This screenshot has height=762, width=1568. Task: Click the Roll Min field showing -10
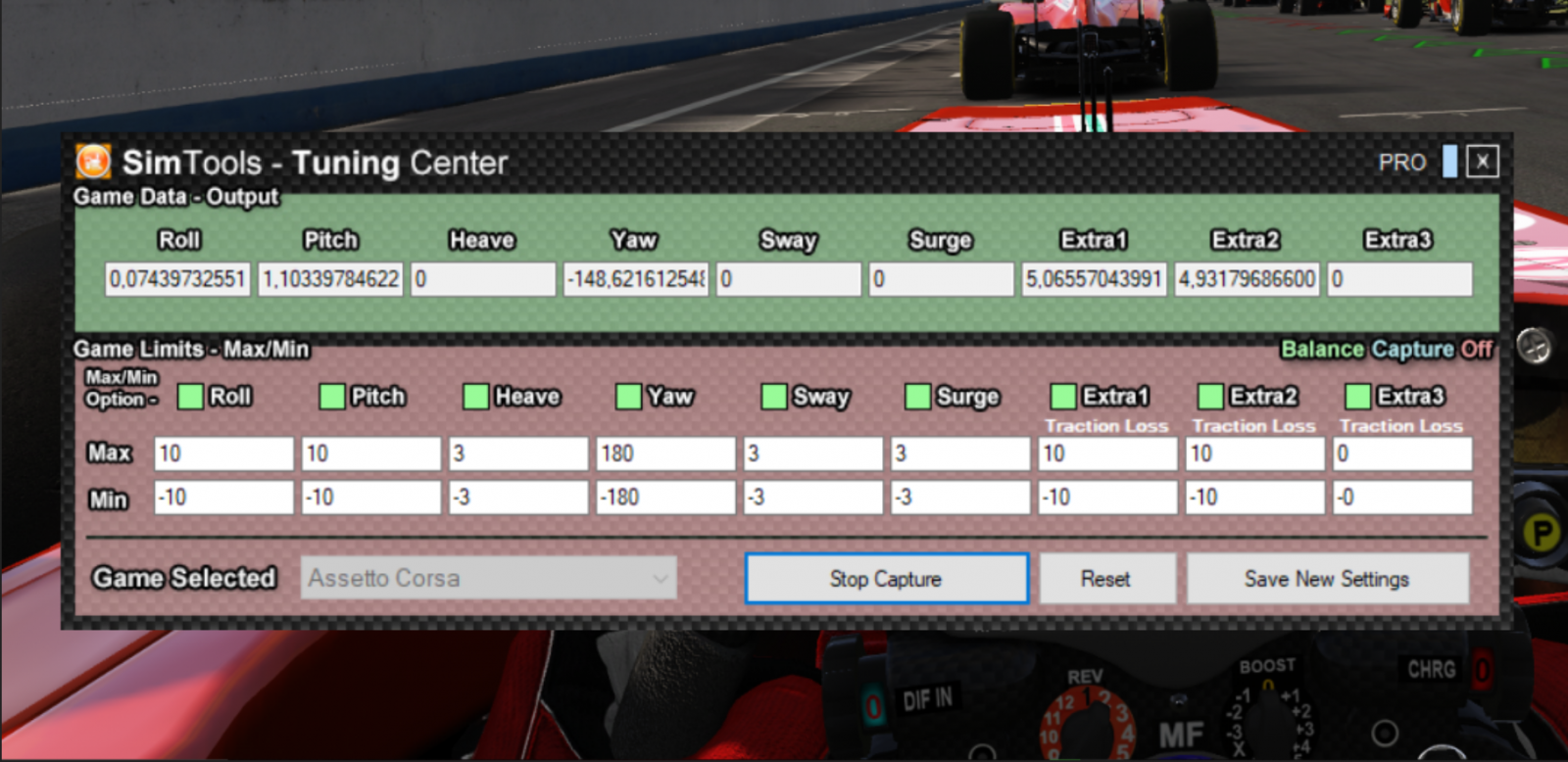tap(224, 498)
